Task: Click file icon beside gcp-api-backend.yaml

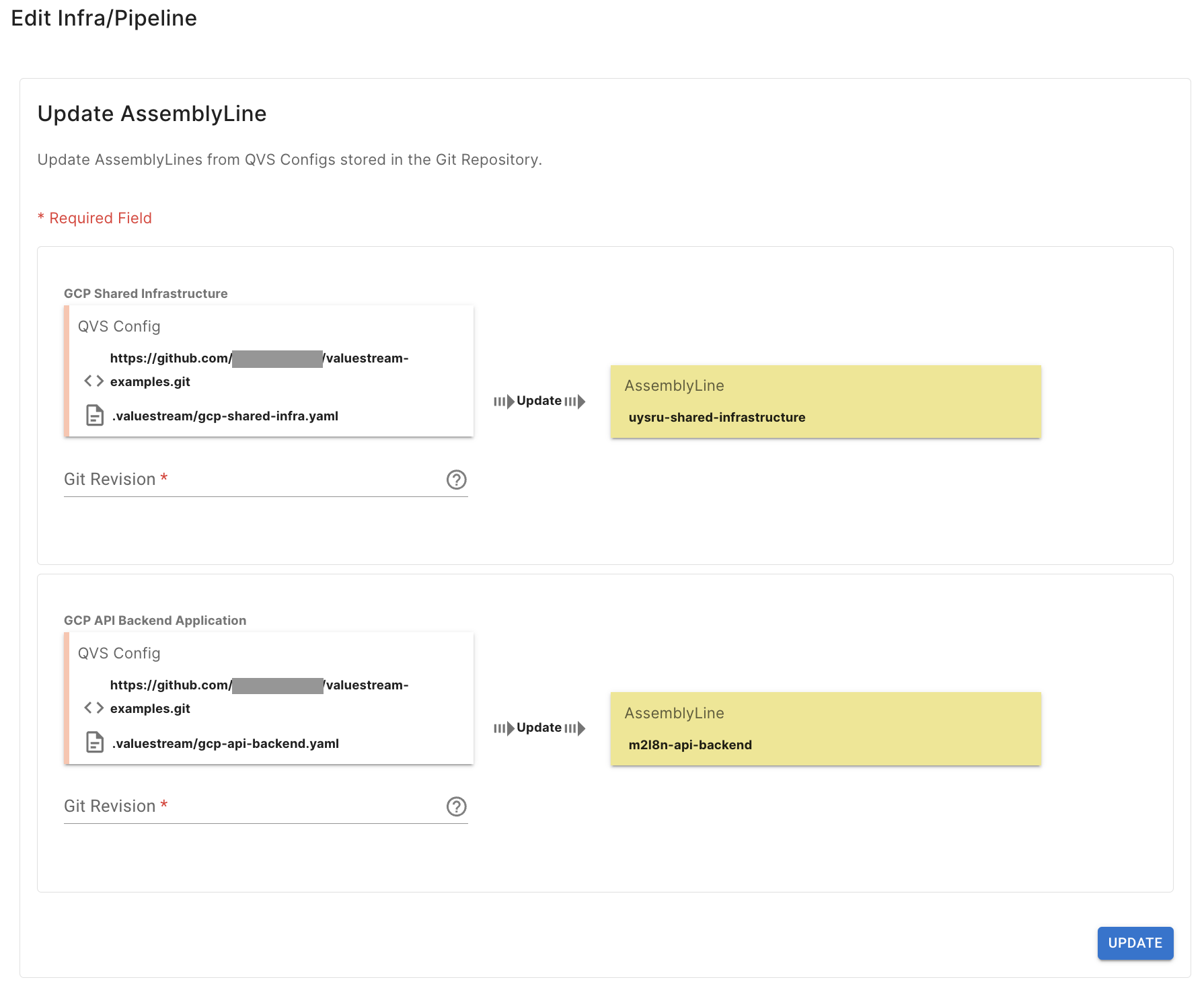Action: point(95,743)
